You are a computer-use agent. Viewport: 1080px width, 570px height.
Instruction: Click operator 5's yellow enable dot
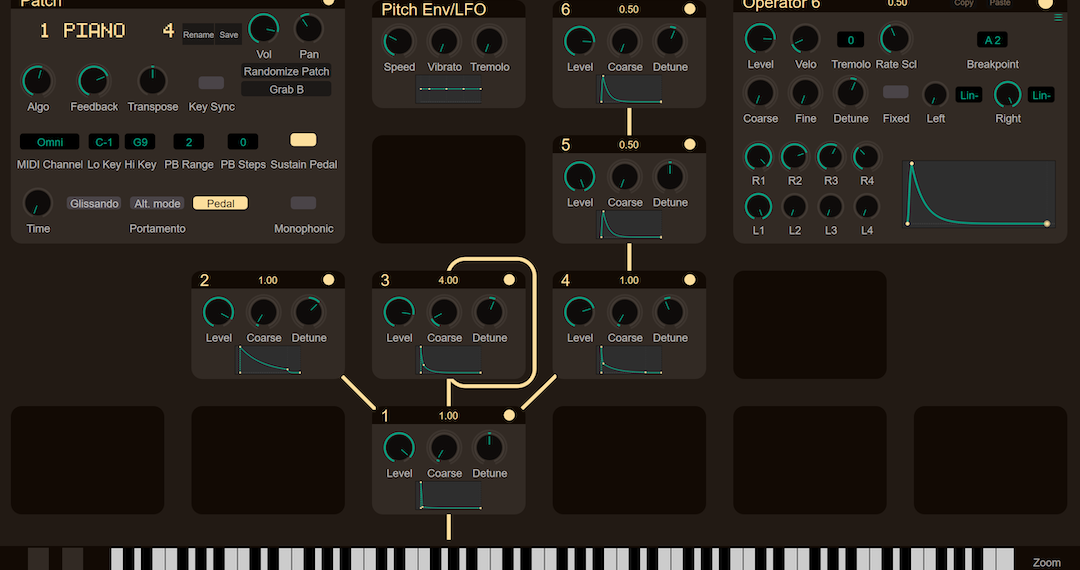pyautogui.click(x=689, y=145)
